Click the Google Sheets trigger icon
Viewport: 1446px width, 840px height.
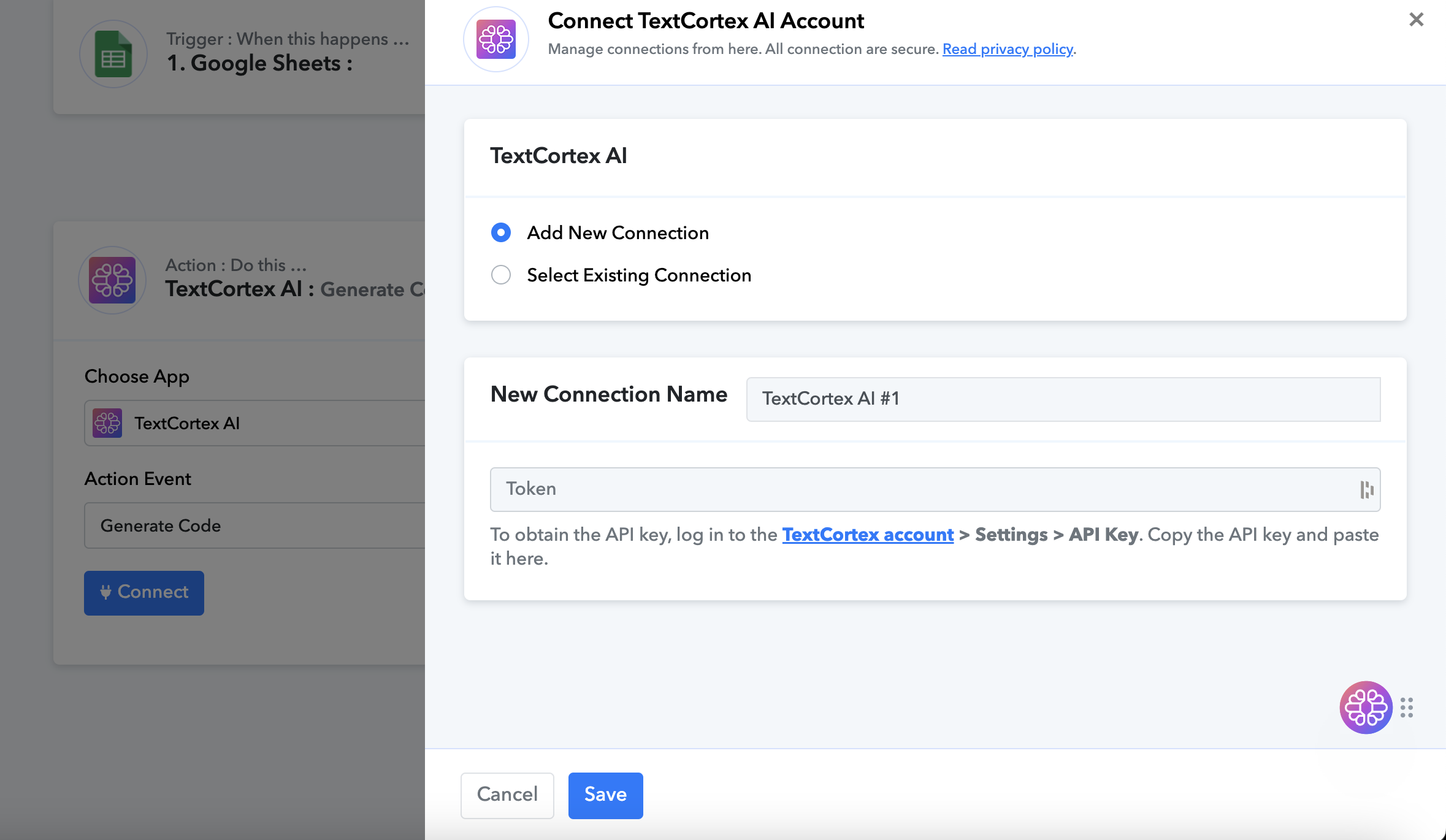pyautogui.click(x=113, y=54)
